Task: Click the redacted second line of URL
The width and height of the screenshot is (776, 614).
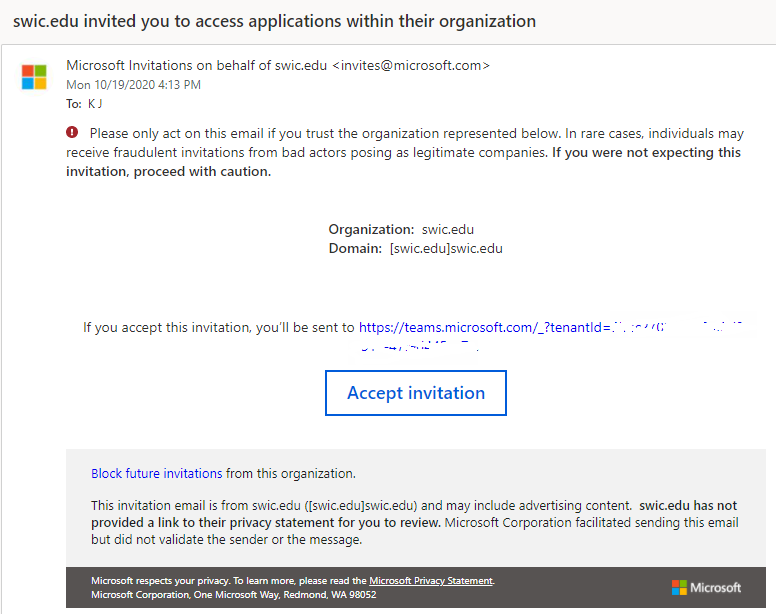Action: [x=420, y=347]
